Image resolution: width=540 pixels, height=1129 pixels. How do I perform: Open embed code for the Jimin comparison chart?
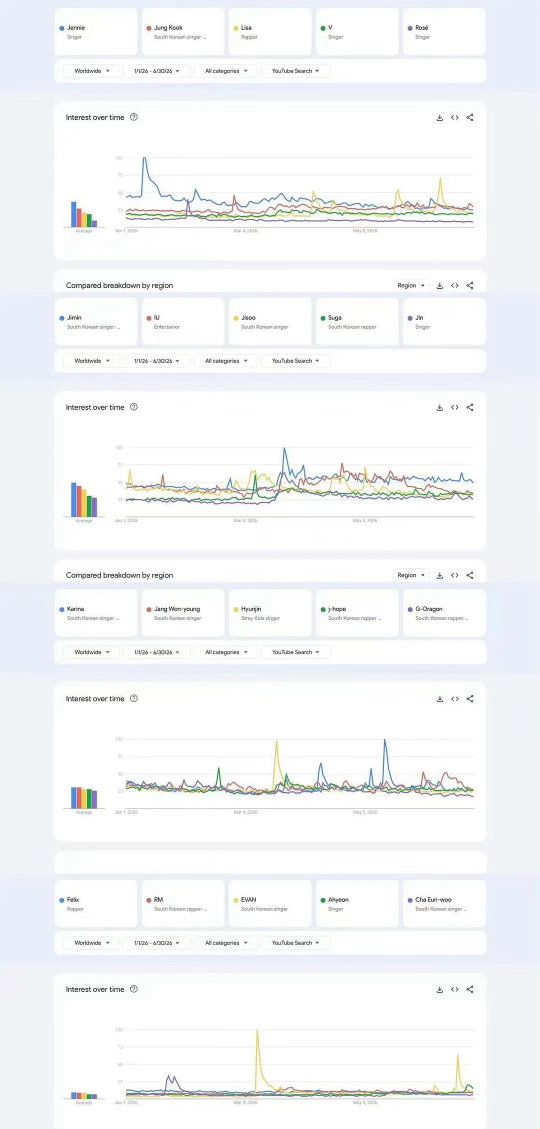(x=454, y=408)
